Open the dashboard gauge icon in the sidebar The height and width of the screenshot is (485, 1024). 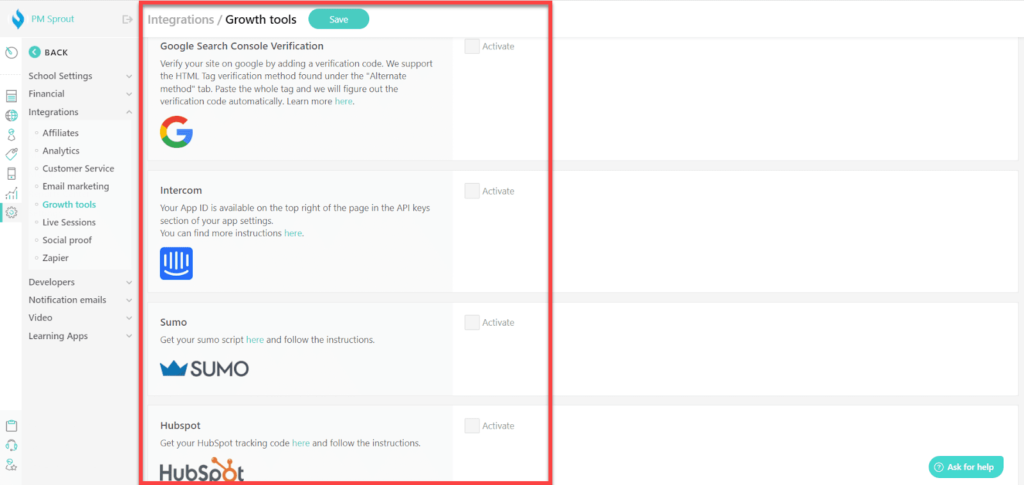tap(11, 53)
